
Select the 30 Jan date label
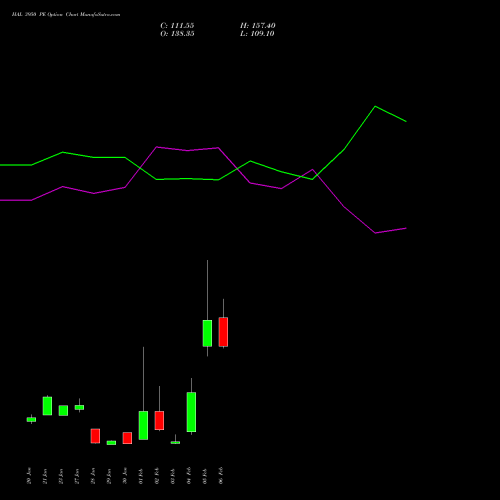pyautogui.click(x=125, y=476)
